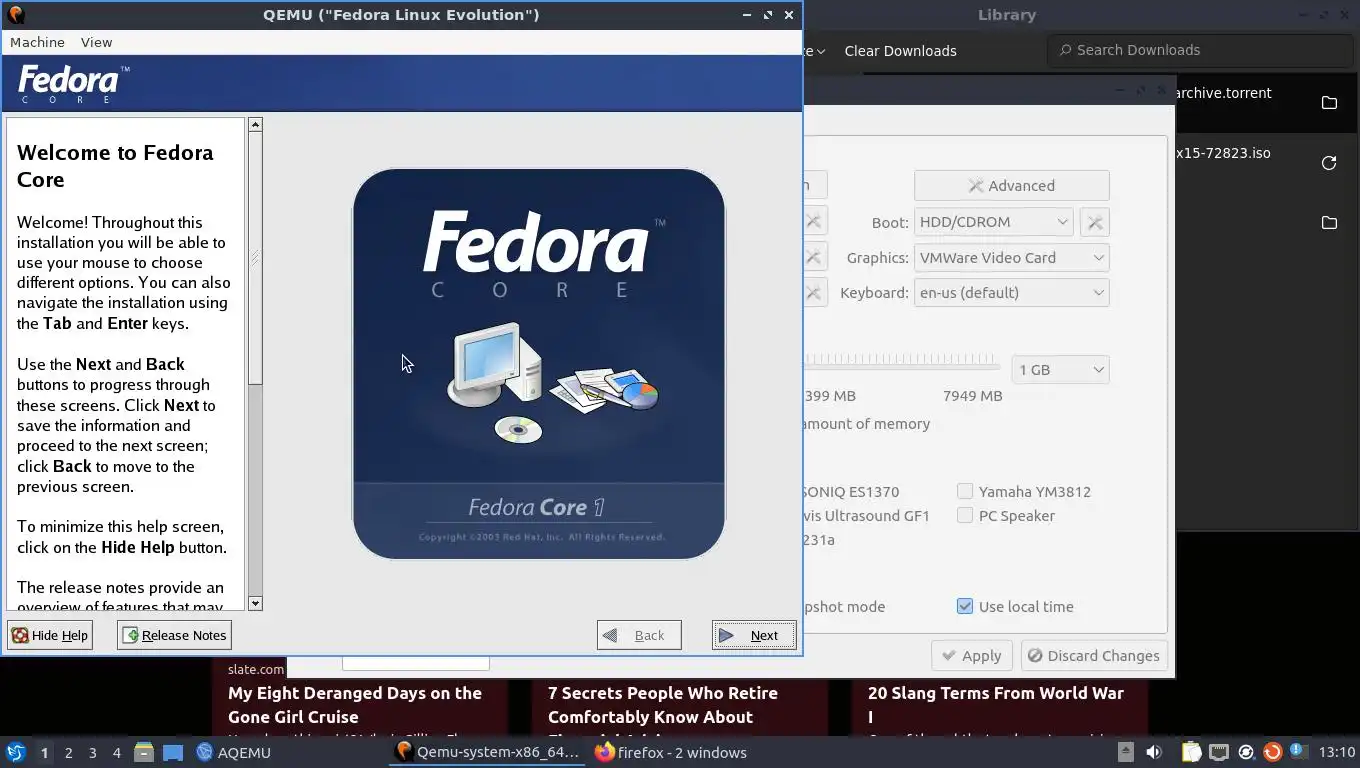This screenshot has height=768, width=1360.
Task: Open the system start menu icon in taskbar
Action: [16, 752]
